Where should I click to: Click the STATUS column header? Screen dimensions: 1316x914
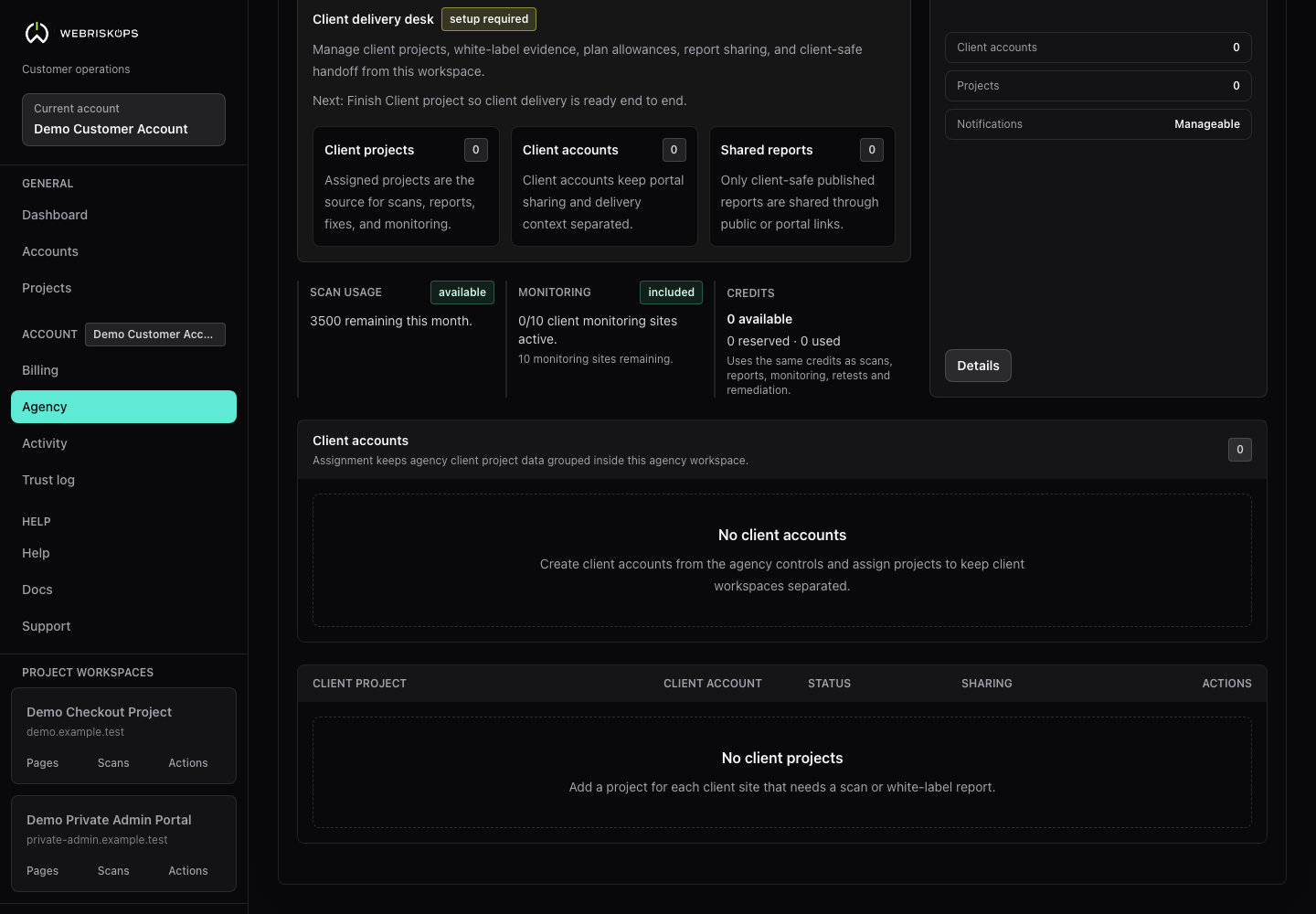coord(829,684)
